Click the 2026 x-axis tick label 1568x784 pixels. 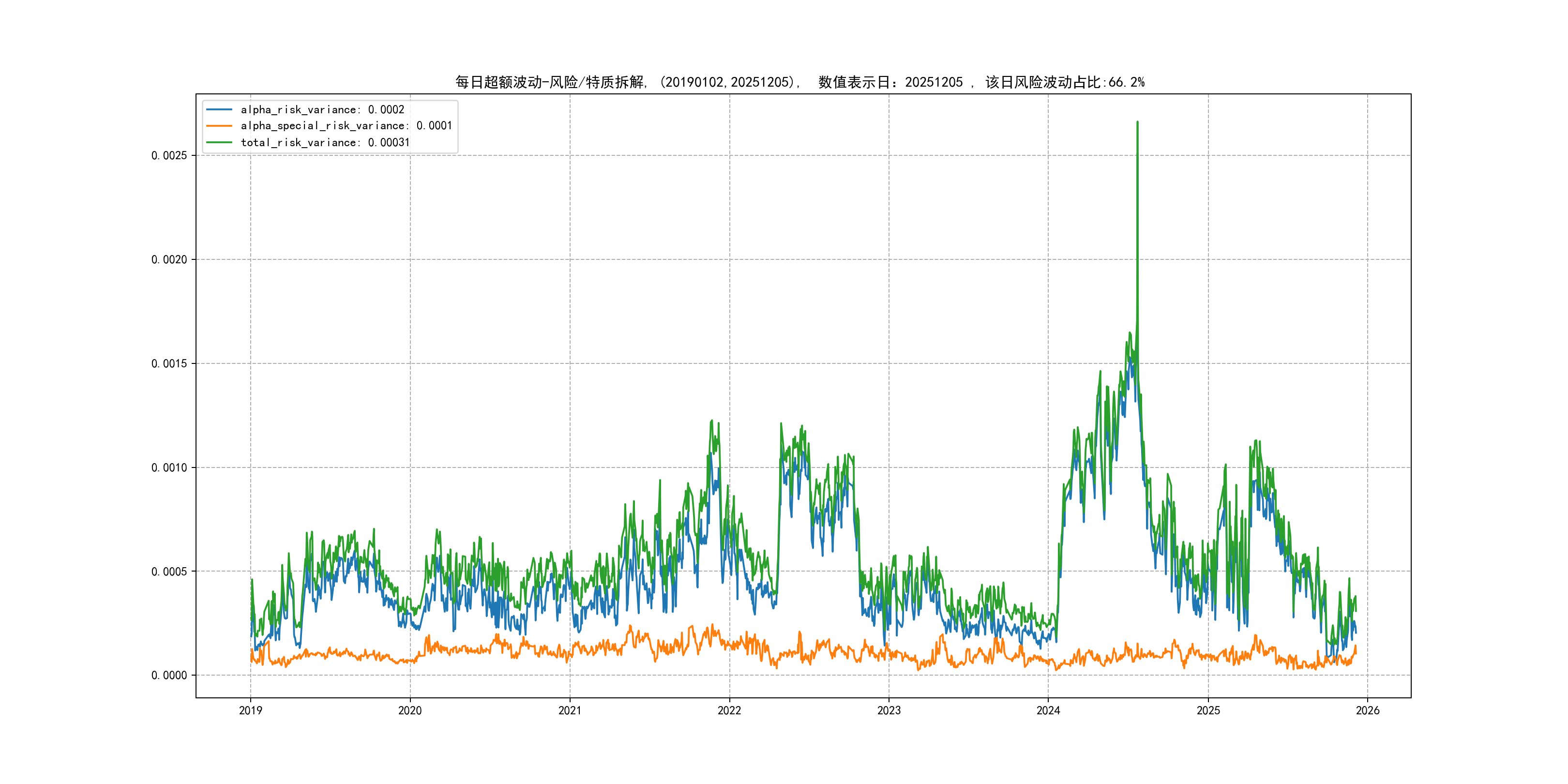click(1368, 710)
